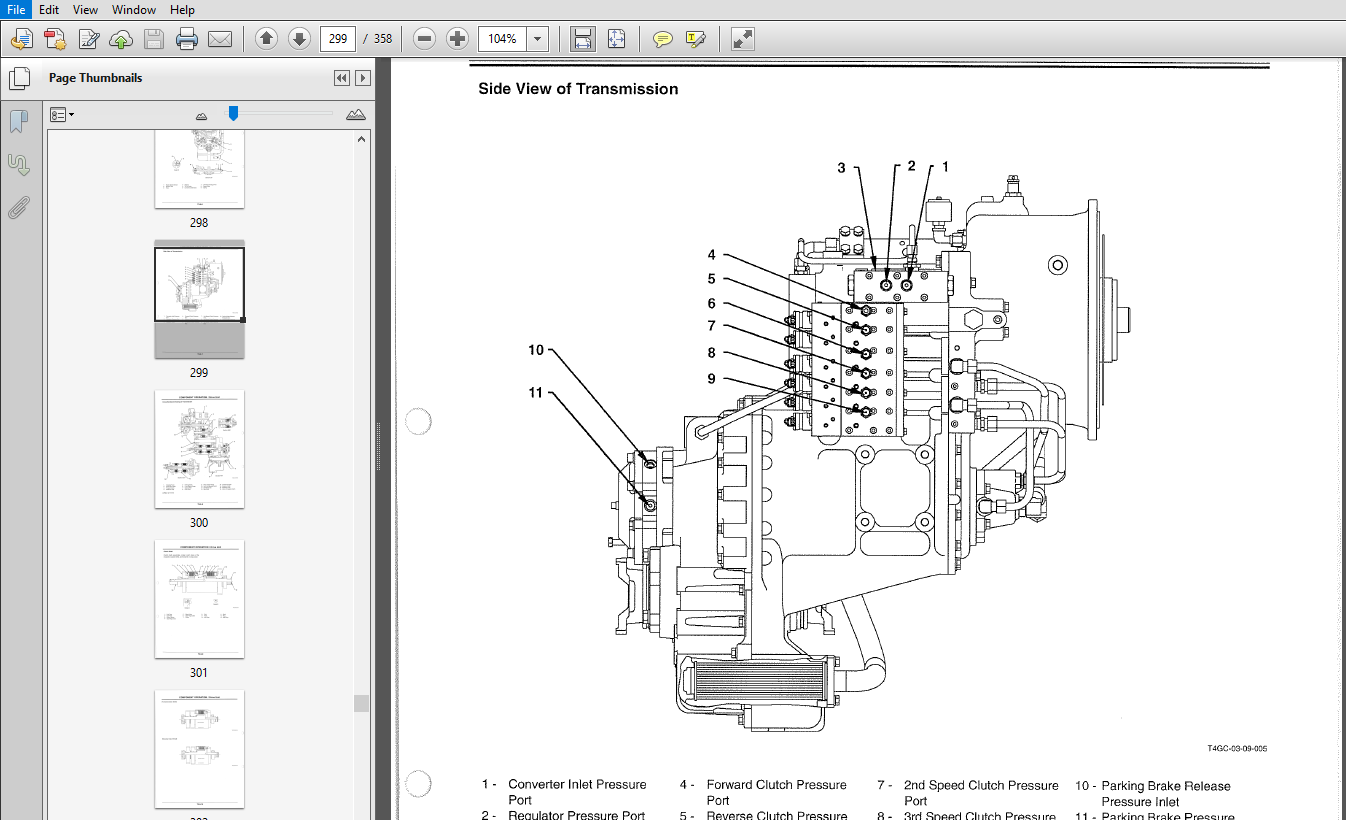Open the Bookmarks panel icon
1346x820 pixels.
[18, 122]
